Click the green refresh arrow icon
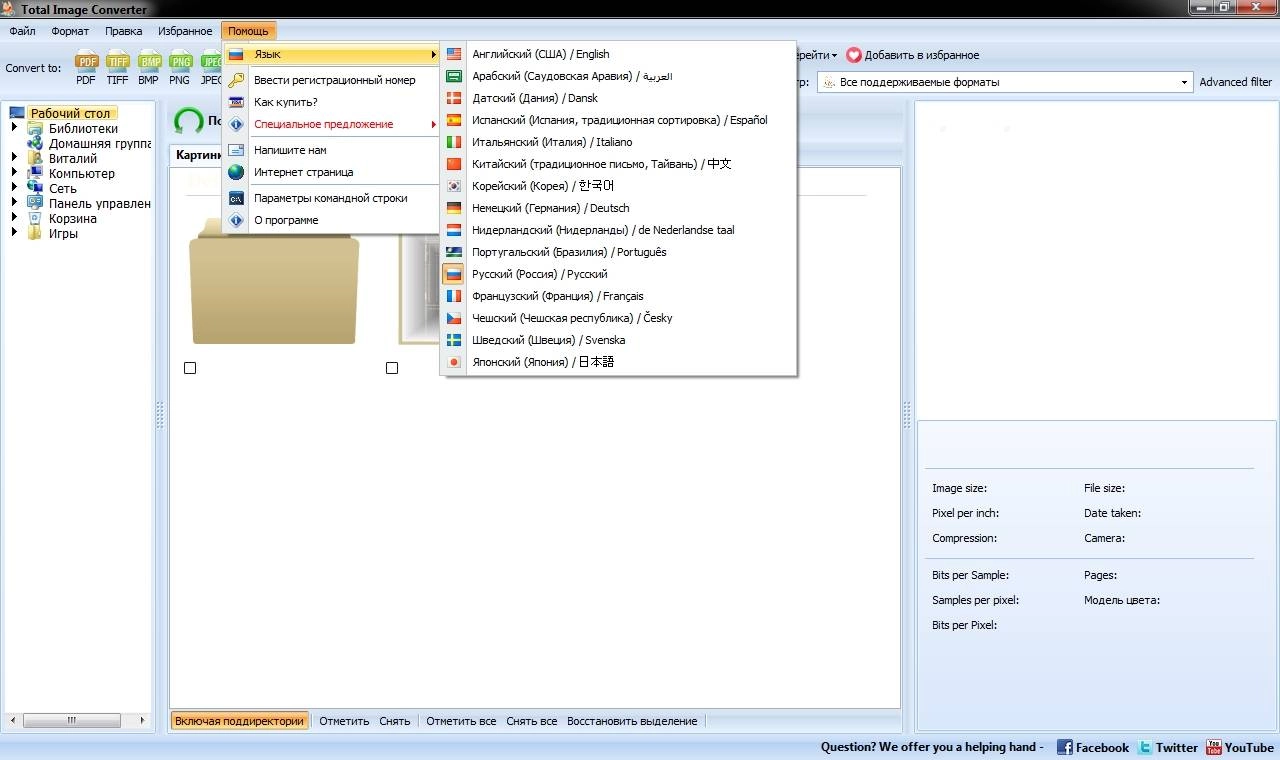 coord(188,121)
